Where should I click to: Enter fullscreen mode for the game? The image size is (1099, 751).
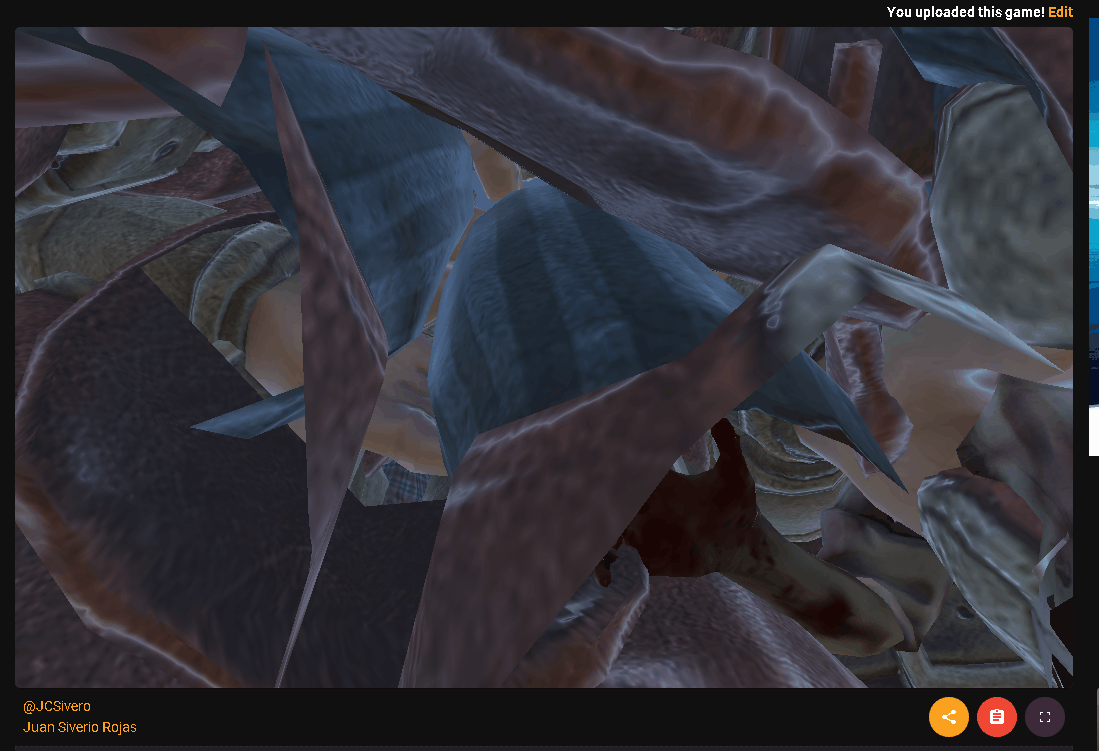tap(1044, 717)
